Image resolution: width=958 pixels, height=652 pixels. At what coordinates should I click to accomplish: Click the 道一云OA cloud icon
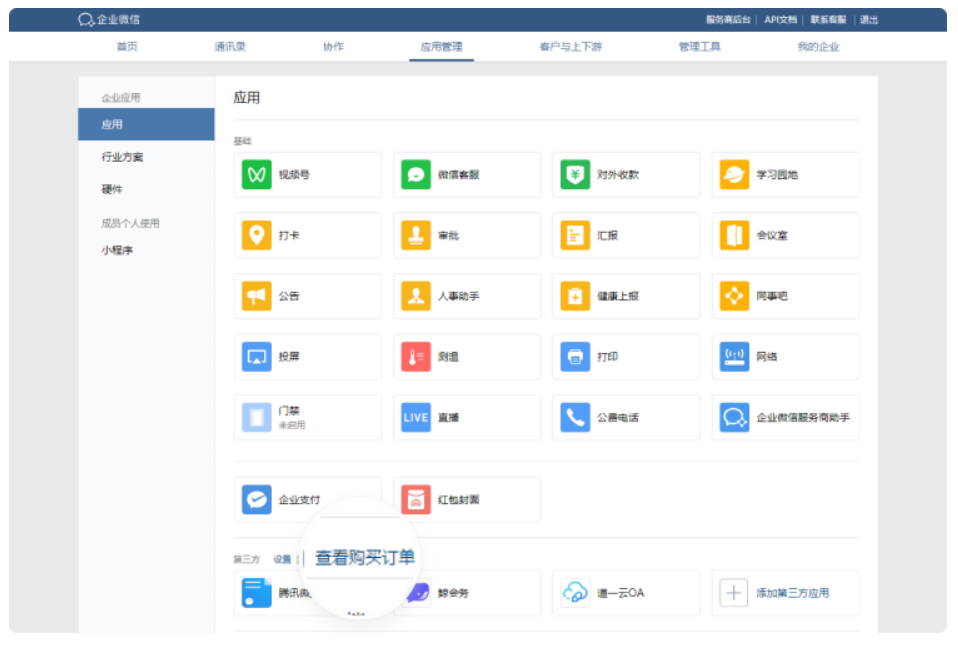575,593
